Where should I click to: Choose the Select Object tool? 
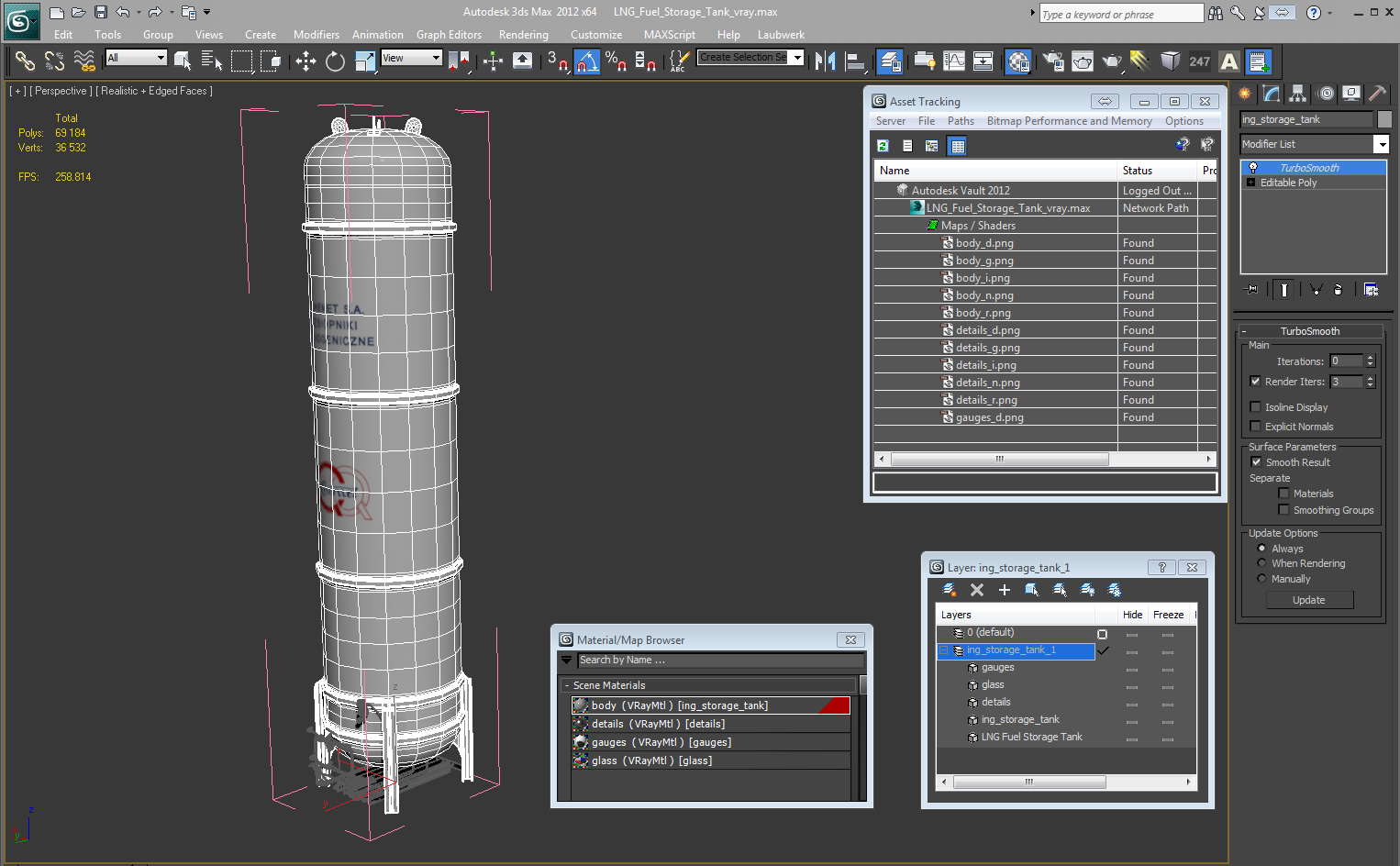click(x=183, y=61)
